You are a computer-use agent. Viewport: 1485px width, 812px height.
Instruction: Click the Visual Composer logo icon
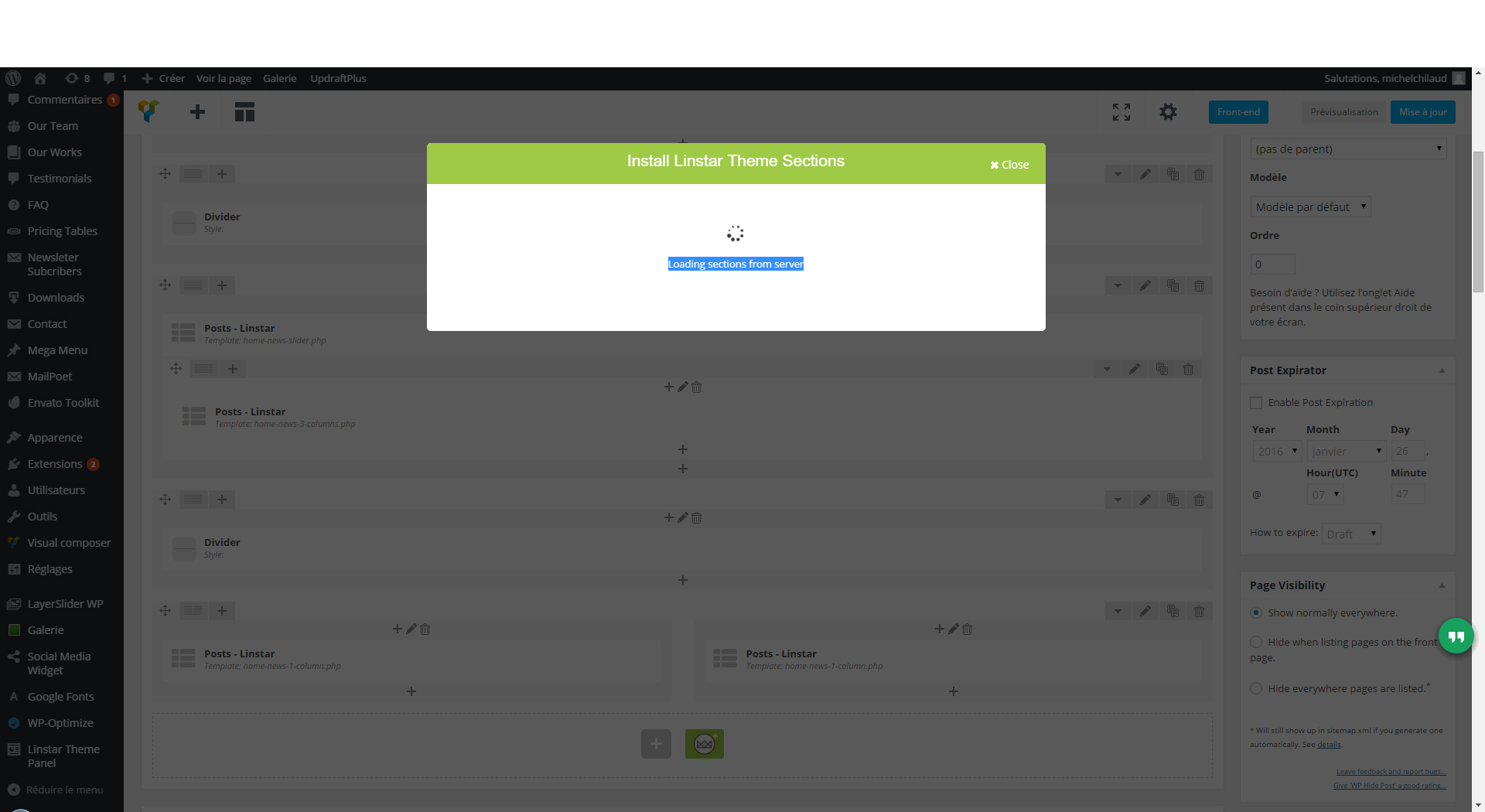[x=148, y=111]
